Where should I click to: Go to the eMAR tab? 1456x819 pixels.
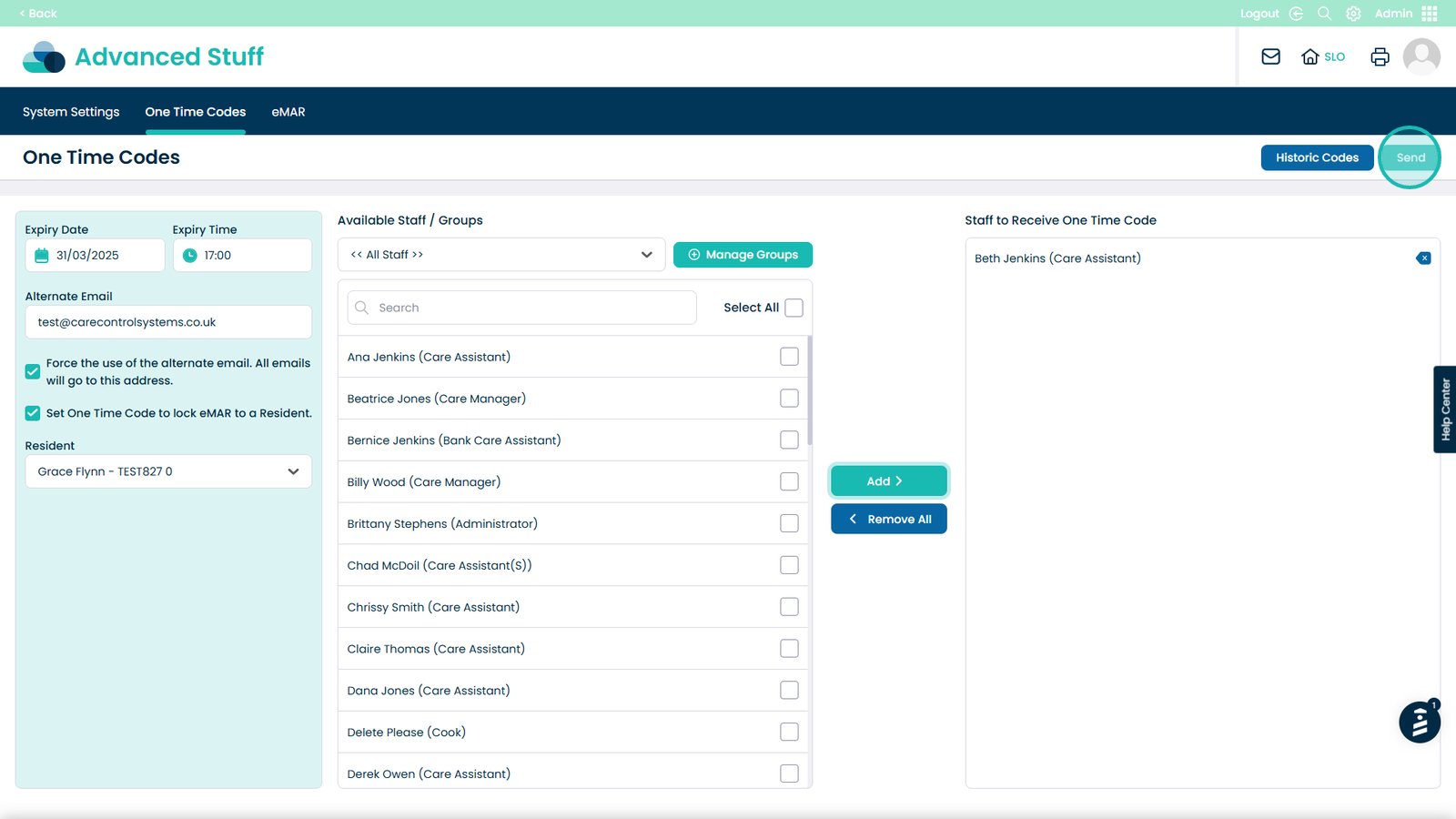[x=288, y=112]
